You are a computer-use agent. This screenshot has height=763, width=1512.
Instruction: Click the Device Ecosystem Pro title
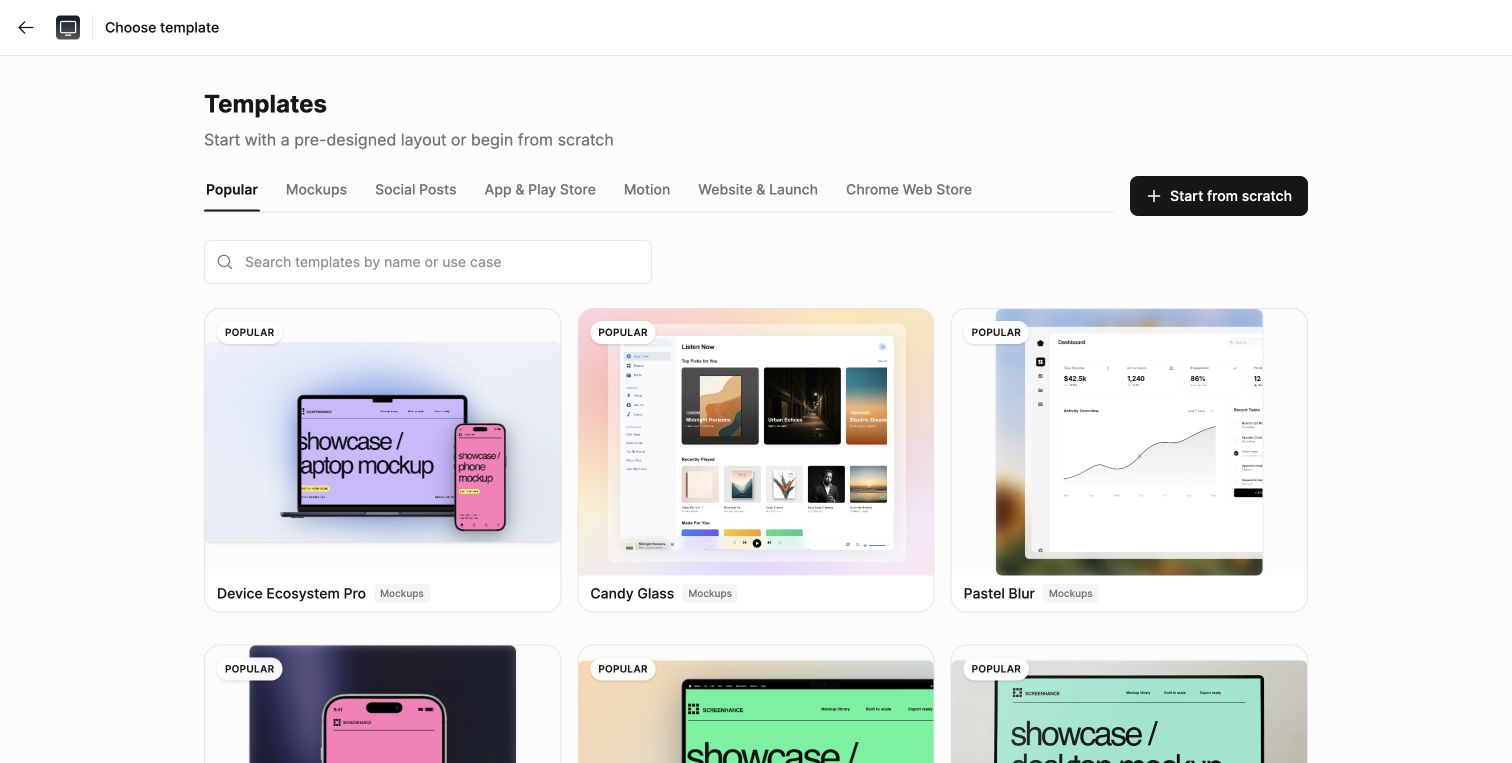point(291,594)
